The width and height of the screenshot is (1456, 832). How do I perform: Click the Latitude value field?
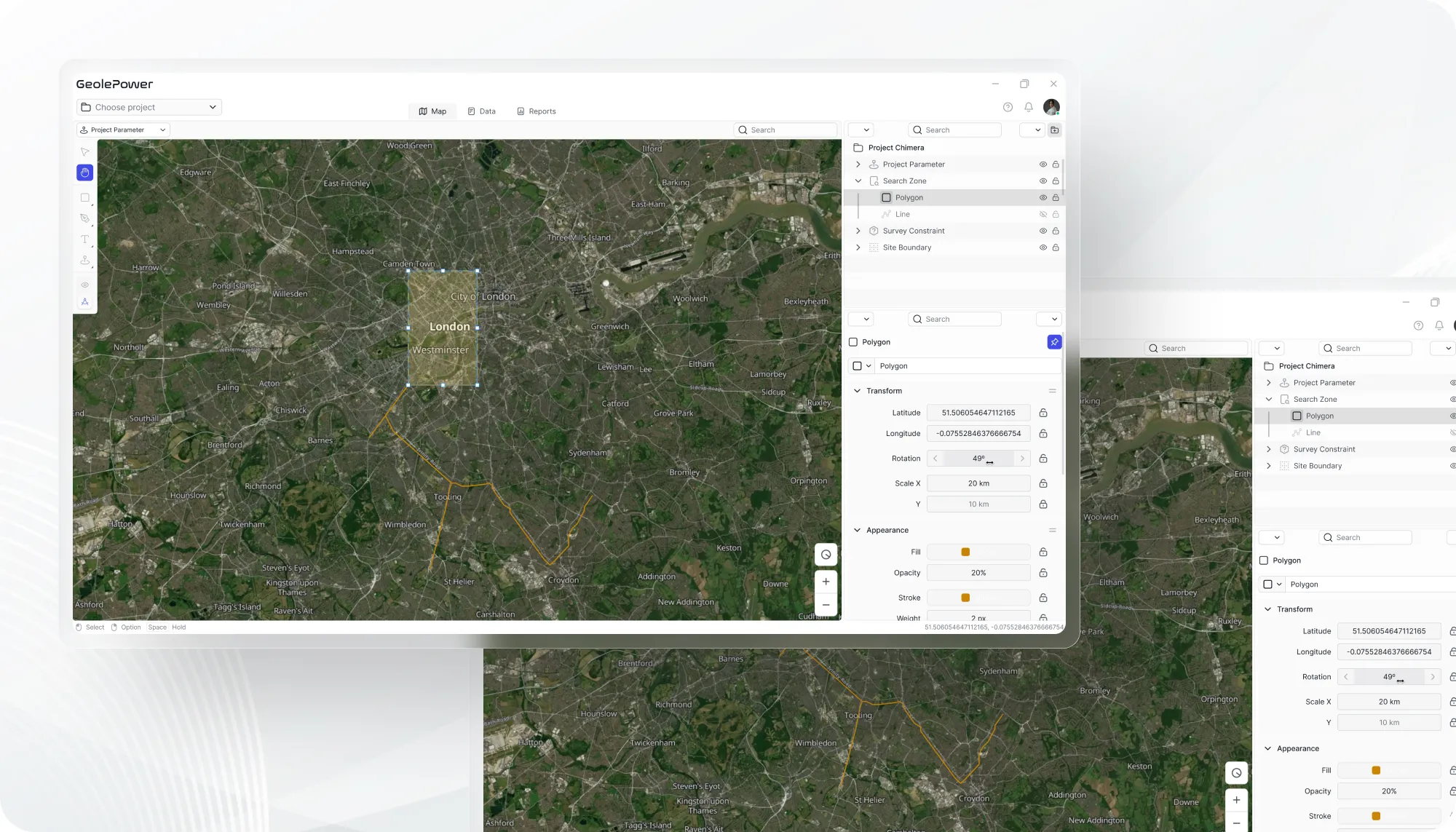[978, 413]
